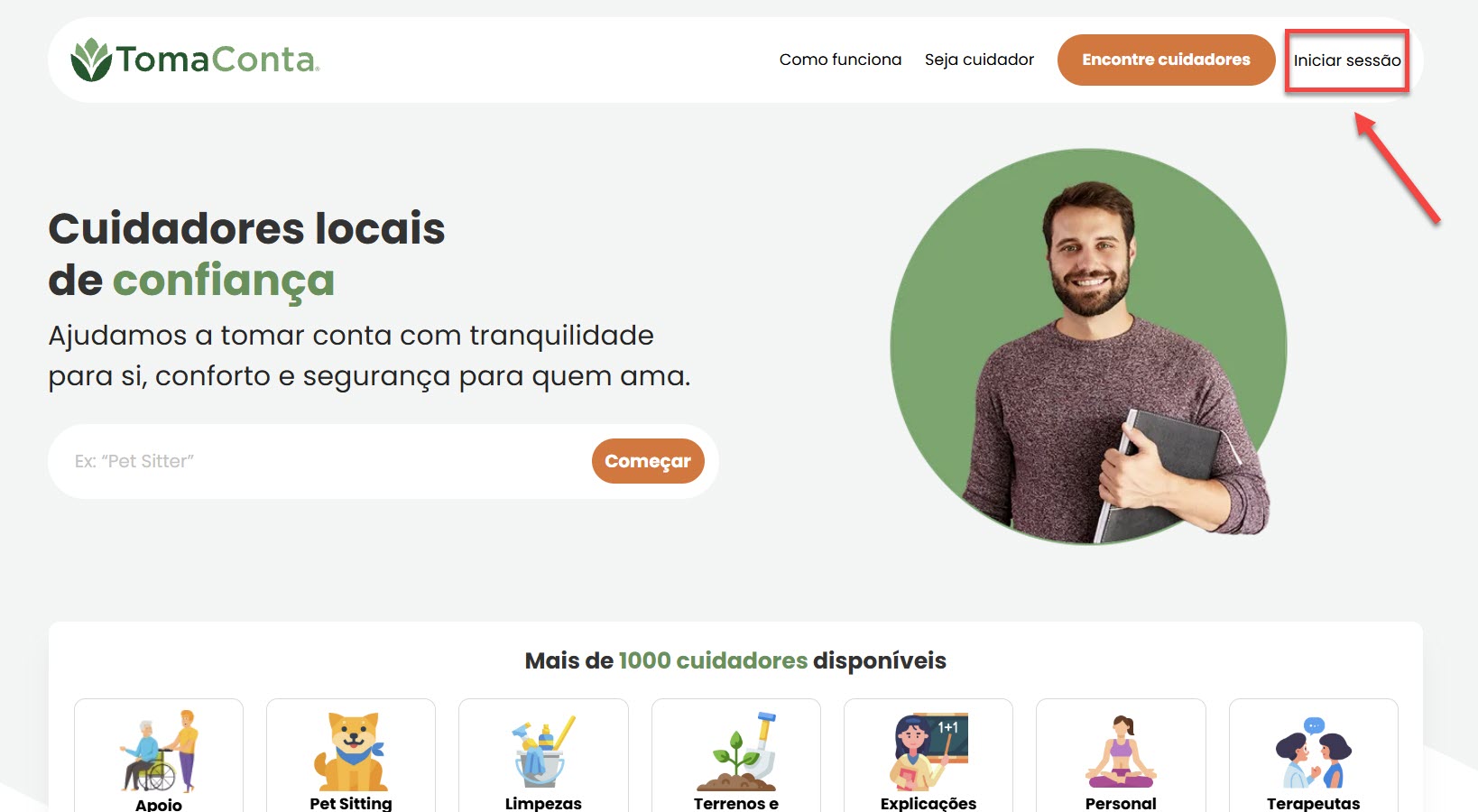Pick the Explicações teacher icon

tap(928, 752)
